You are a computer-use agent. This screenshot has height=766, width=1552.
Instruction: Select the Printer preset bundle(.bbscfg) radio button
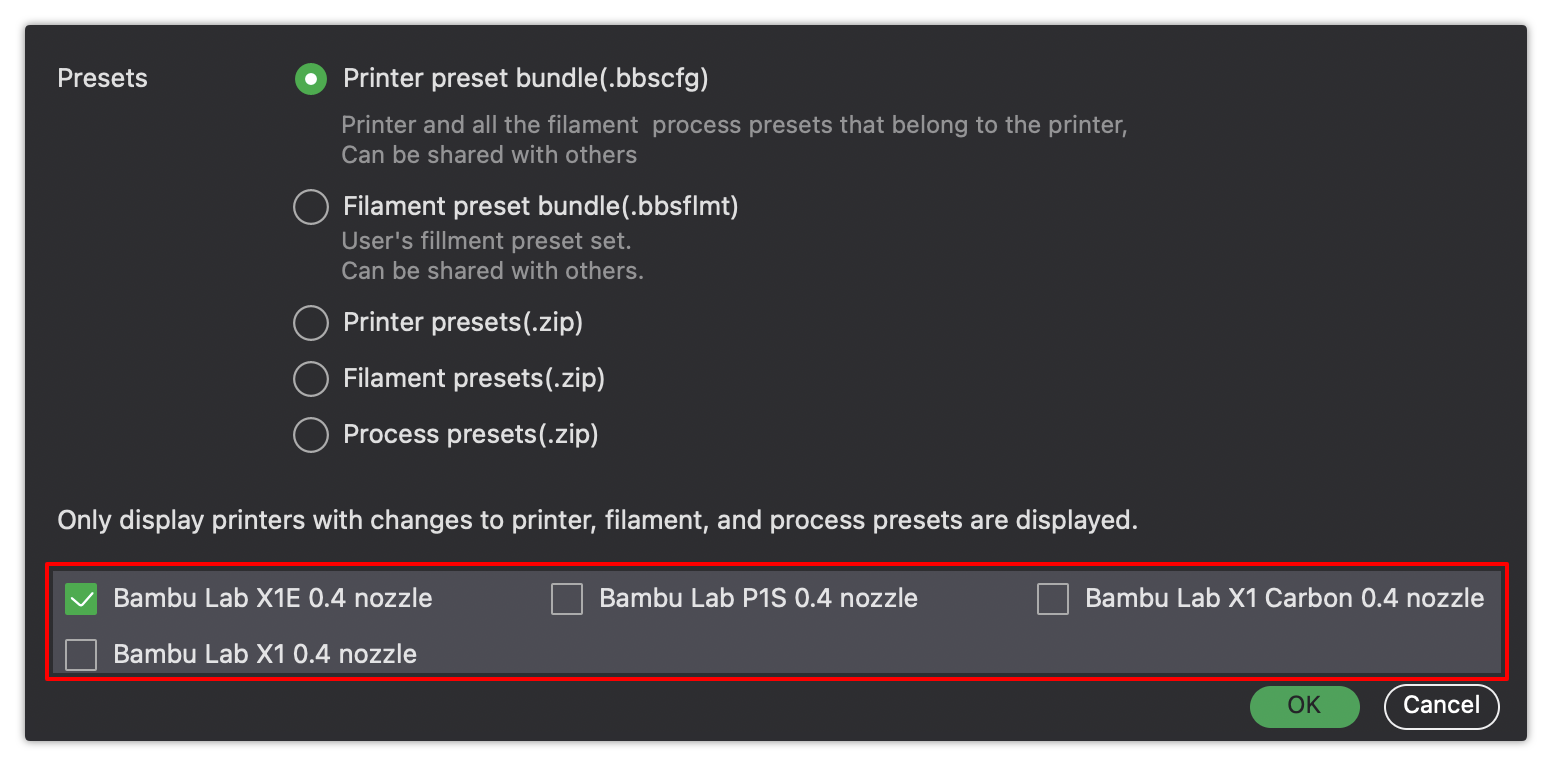pos(311,79)
